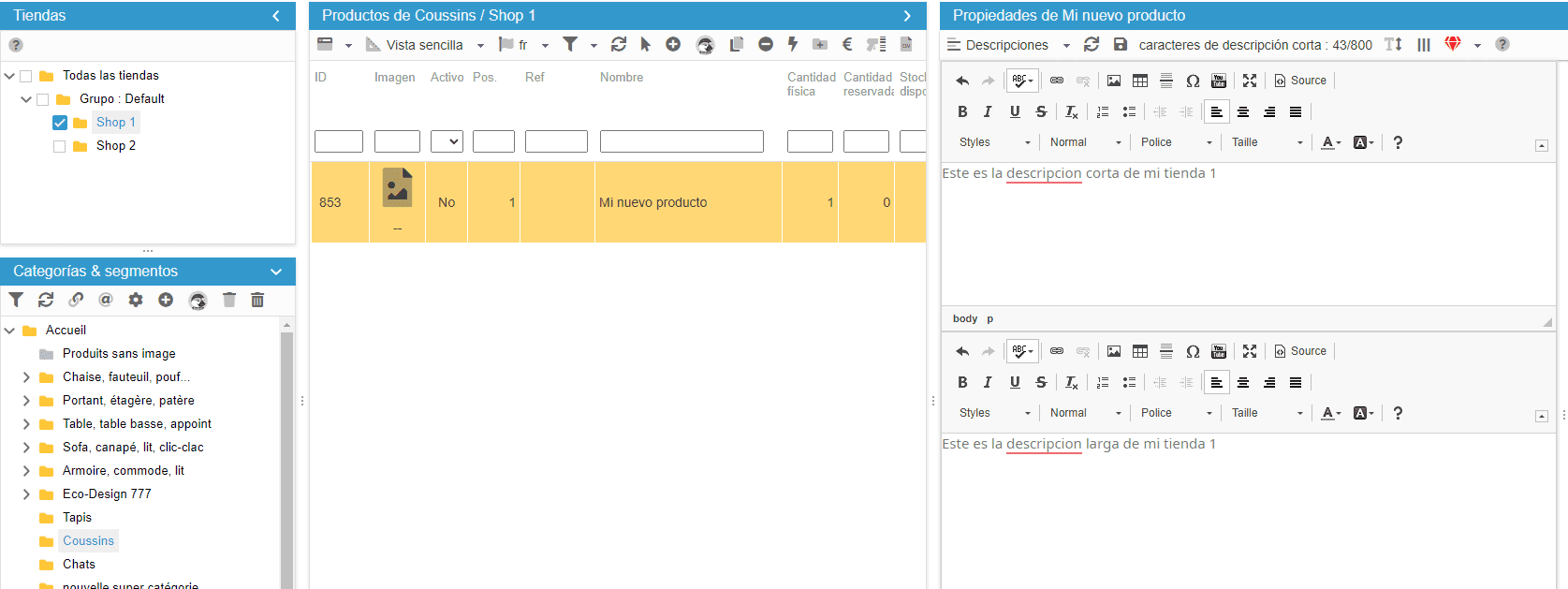Check the Shop 2 checkbox
Screen dimensions: 1568x589
[x=60, y=146]
